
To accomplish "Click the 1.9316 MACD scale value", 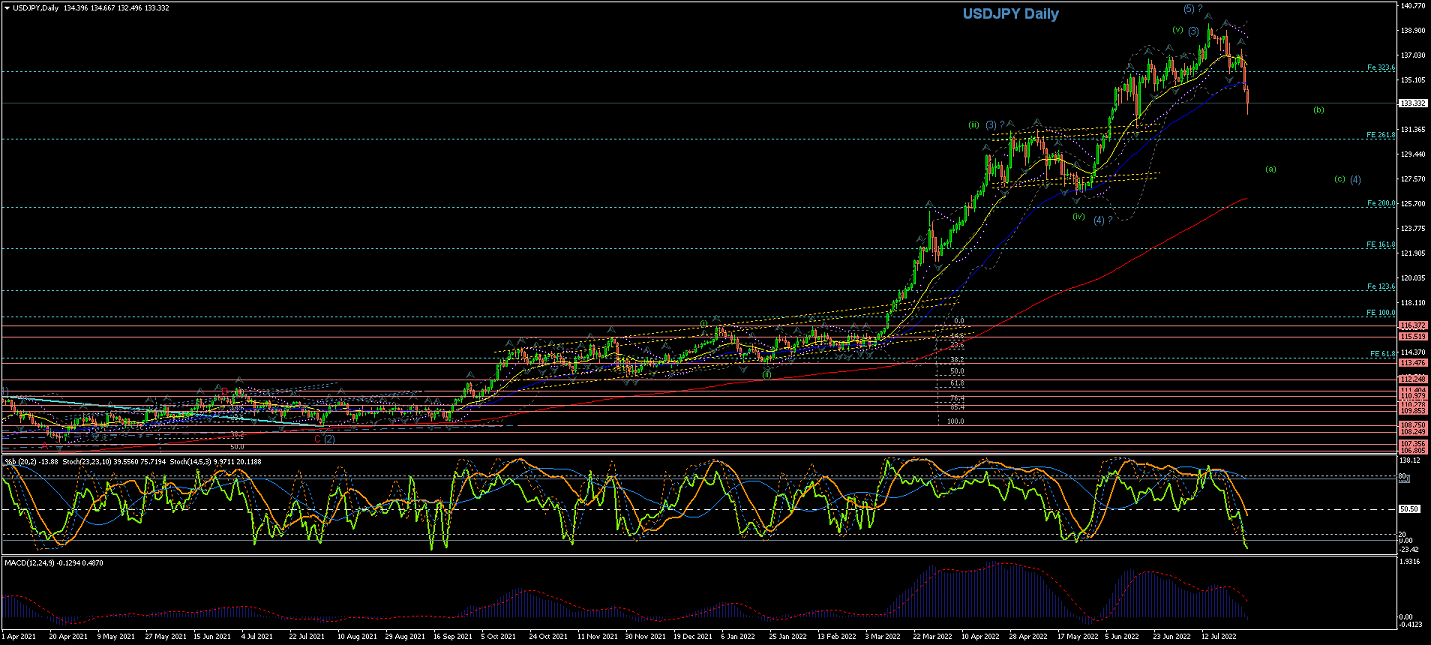I will (1412, 563).
